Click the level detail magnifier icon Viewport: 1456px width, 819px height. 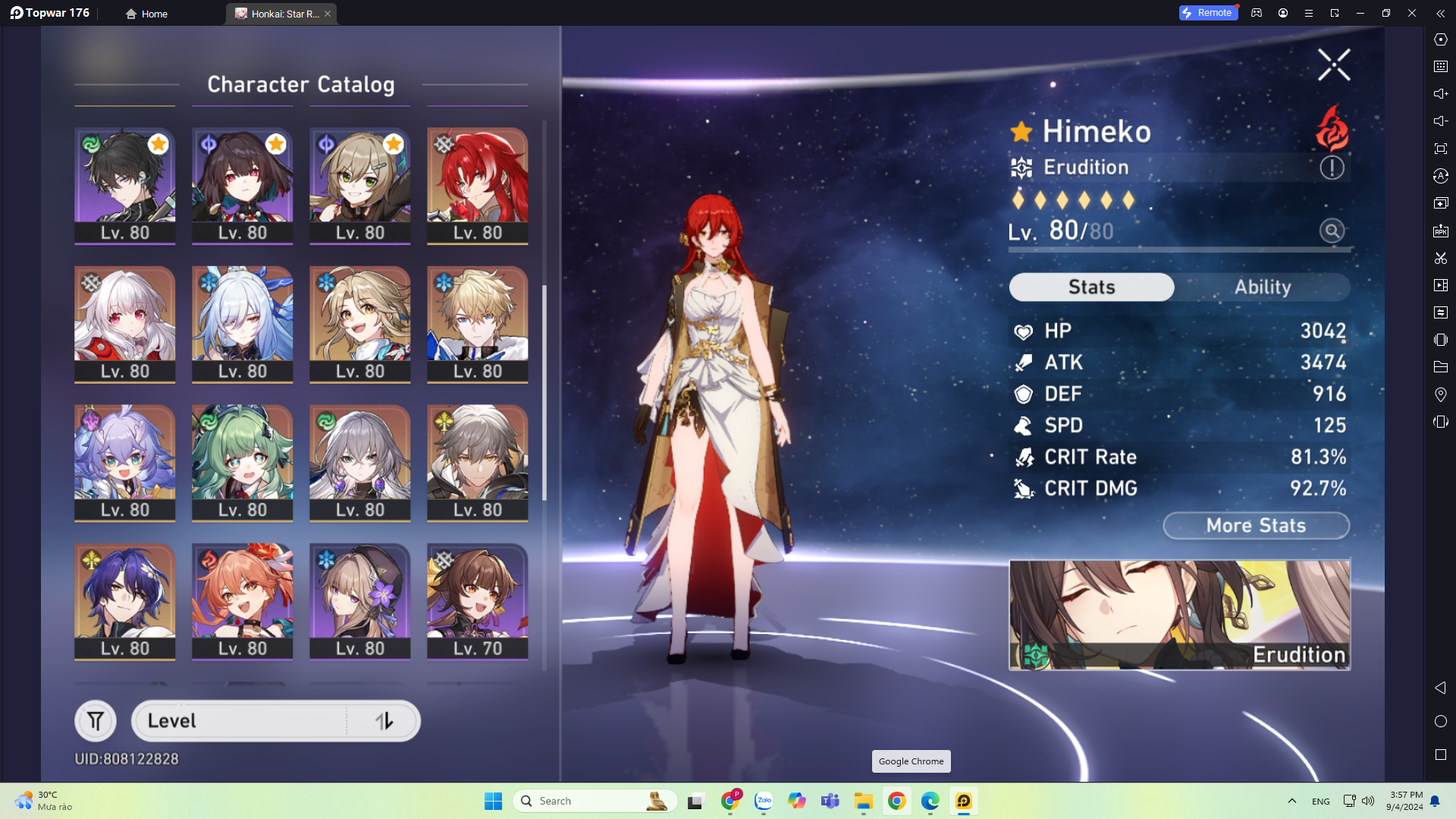(x=1332, y=231)
